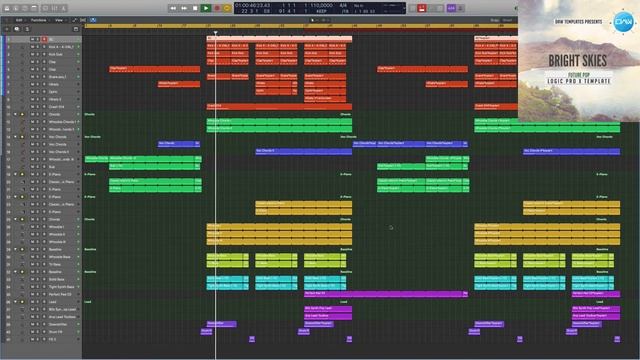Click the red-highlighted mode button right of the LCD
The image size is (640, 360).
(422, 8)
